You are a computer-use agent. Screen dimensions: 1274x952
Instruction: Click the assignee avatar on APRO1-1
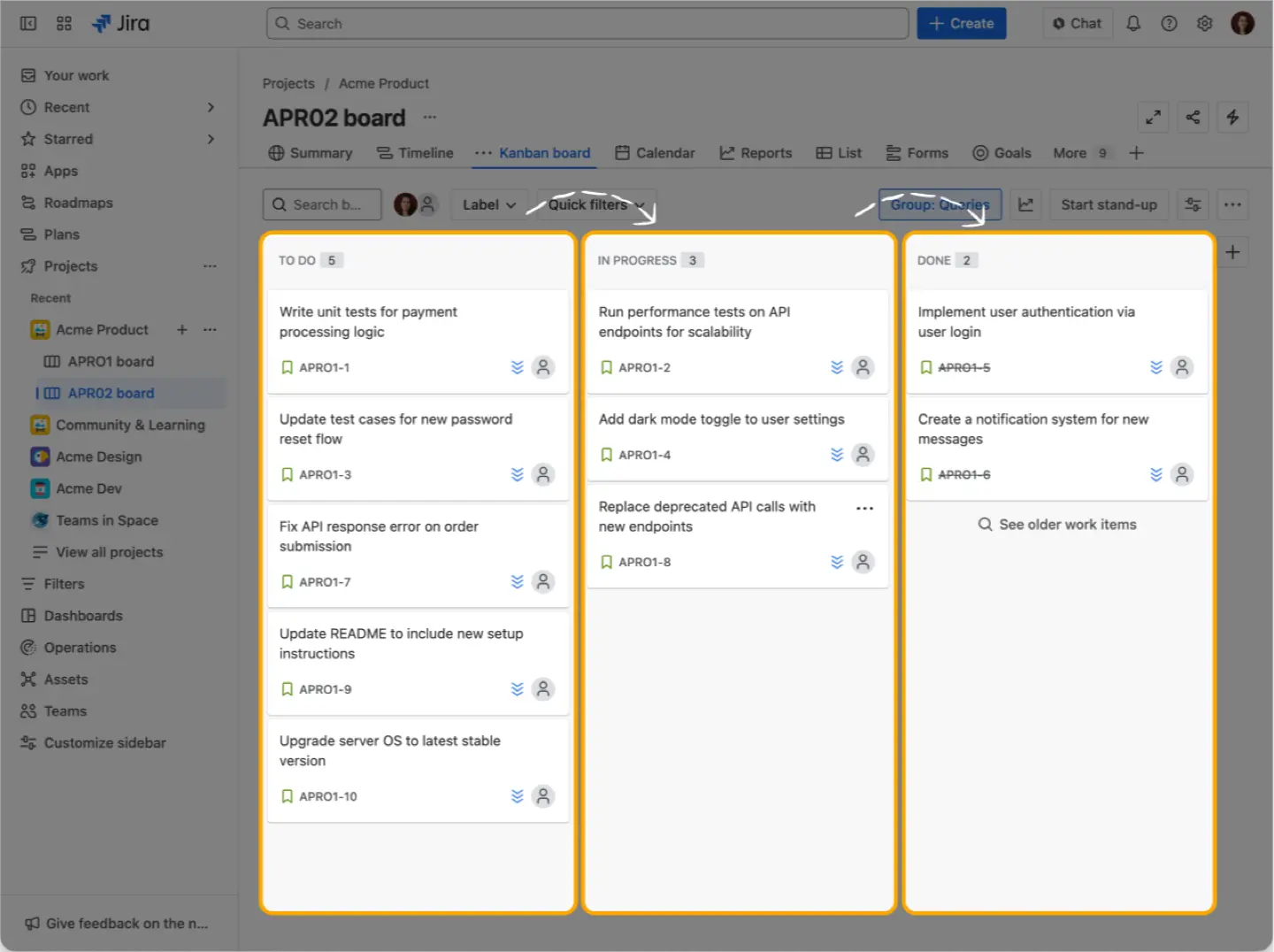point(542,367)
